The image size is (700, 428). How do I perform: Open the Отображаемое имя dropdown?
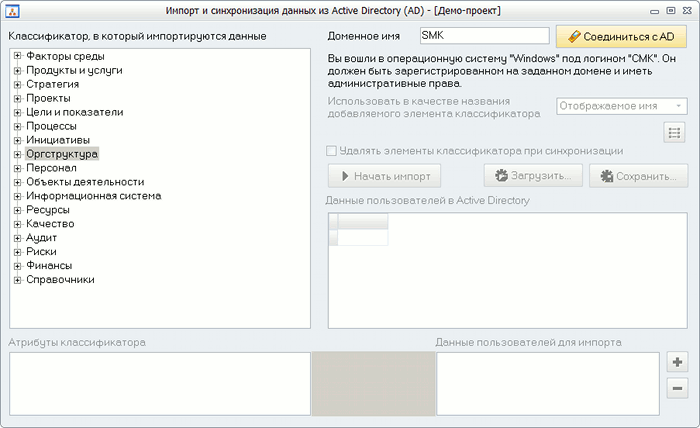621,106
